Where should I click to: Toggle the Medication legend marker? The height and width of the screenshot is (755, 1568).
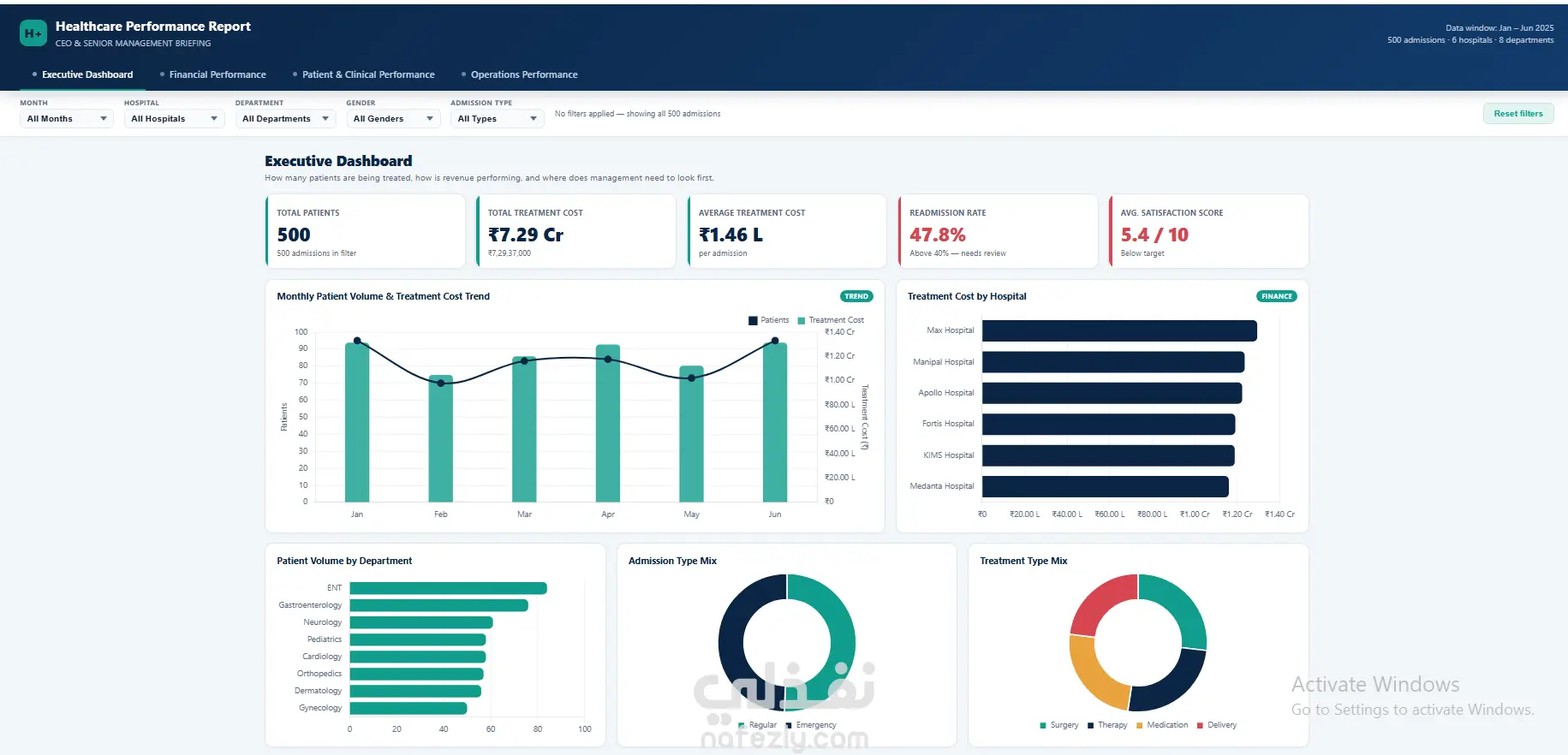coord(1140,725)
